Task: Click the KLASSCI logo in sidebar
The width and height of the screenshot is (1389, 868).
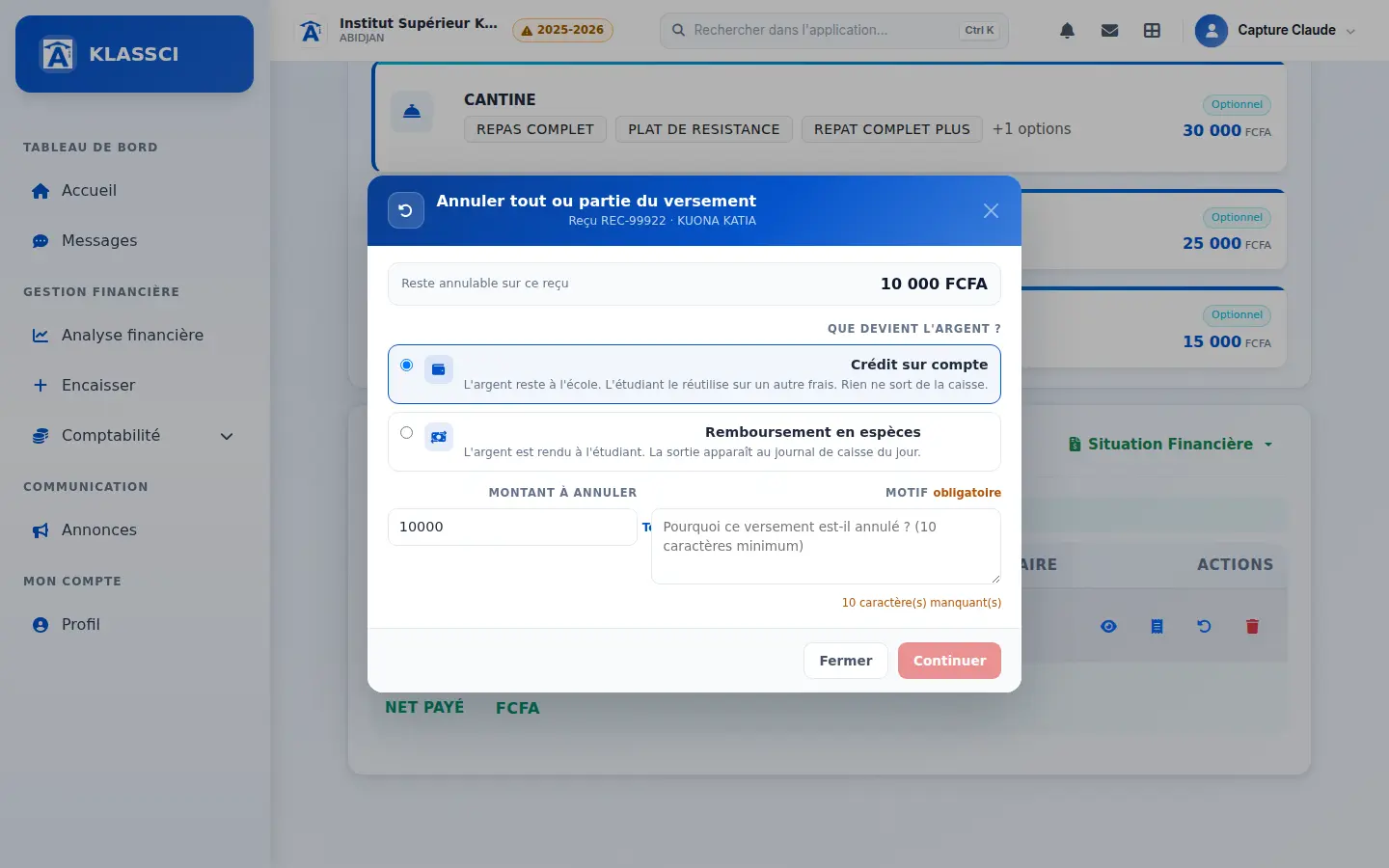Action: 58,54
